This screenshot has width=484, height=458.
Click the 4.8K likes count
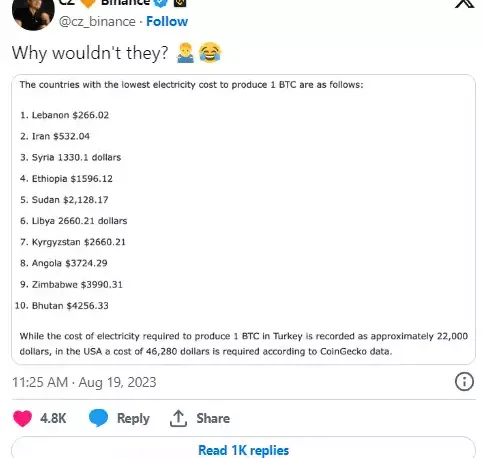pyautogui.click(x=53, y=418)
